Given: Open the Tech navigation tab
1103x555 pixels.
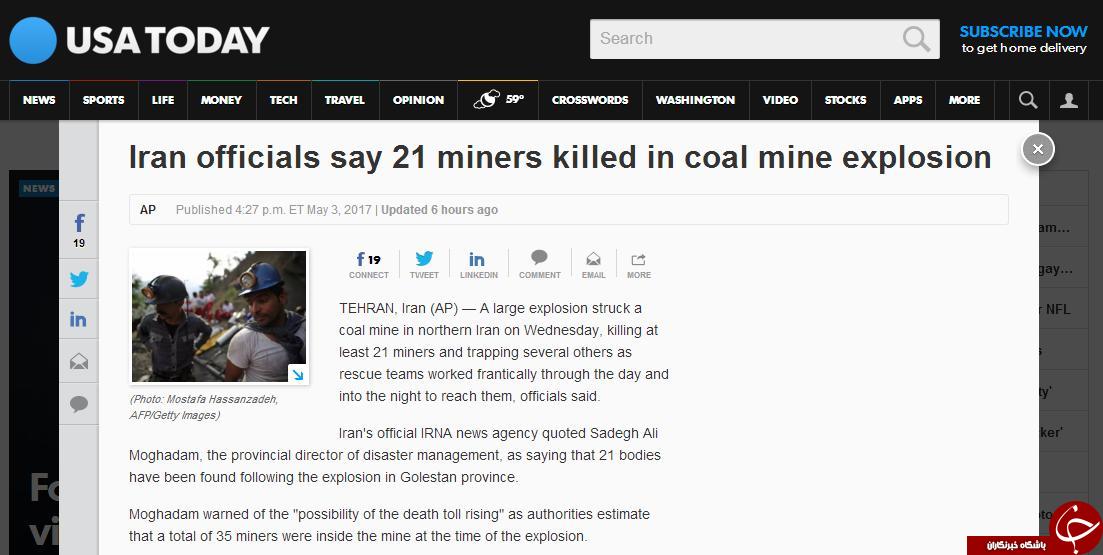Looking at the screenshot, I should [283, 100].
